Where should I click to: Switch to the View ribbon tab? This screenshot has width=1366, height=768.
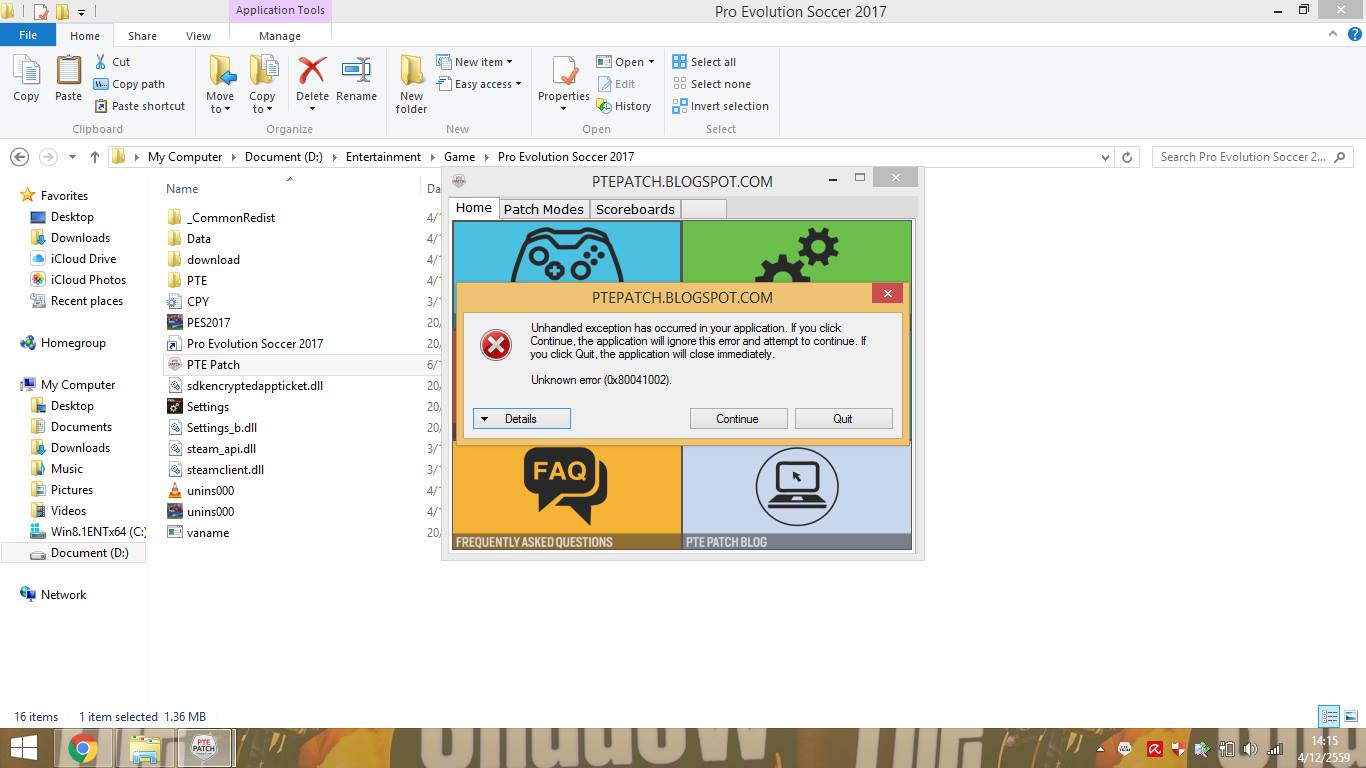[198, 36]
